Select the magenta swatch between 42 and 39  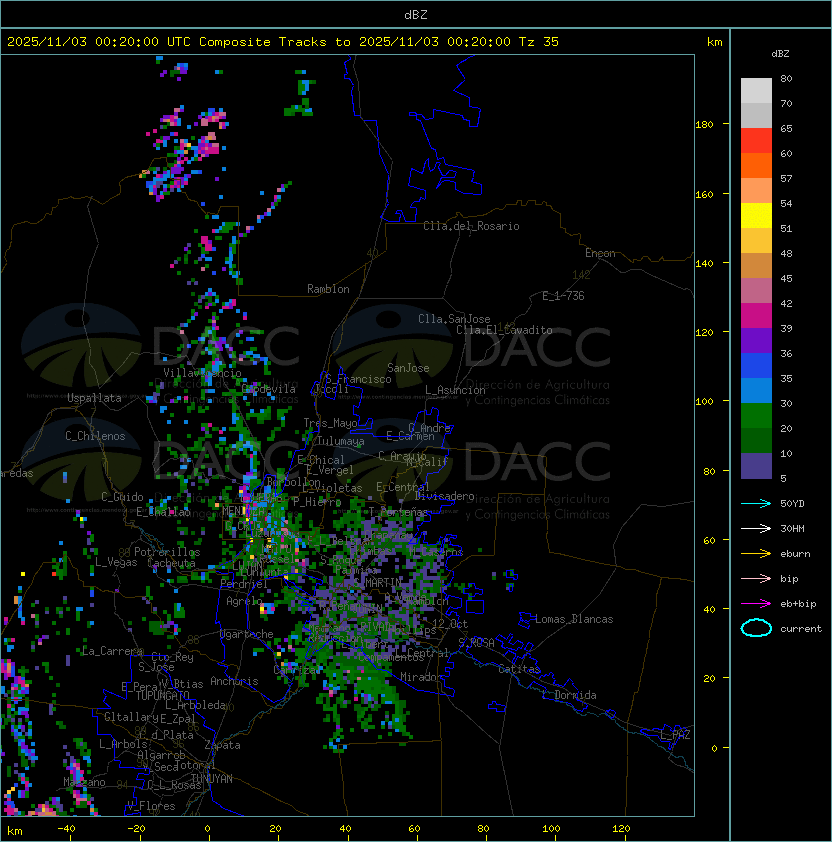756,316
